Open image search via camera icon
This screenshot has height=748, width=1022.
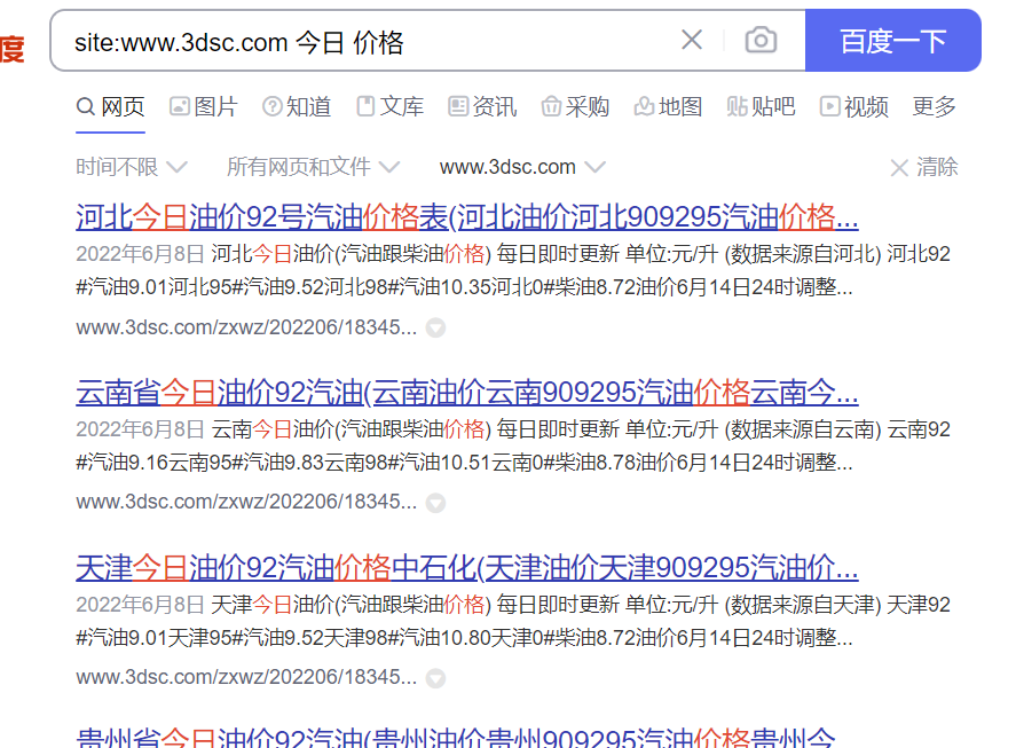click(x=761, y=40)
